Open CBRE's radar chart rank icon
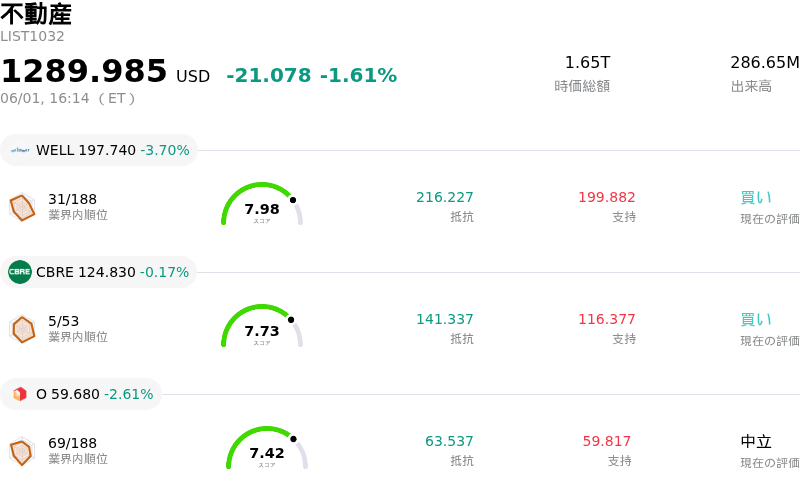The width and height of the screenshot is (800, 488). [22, 330]
